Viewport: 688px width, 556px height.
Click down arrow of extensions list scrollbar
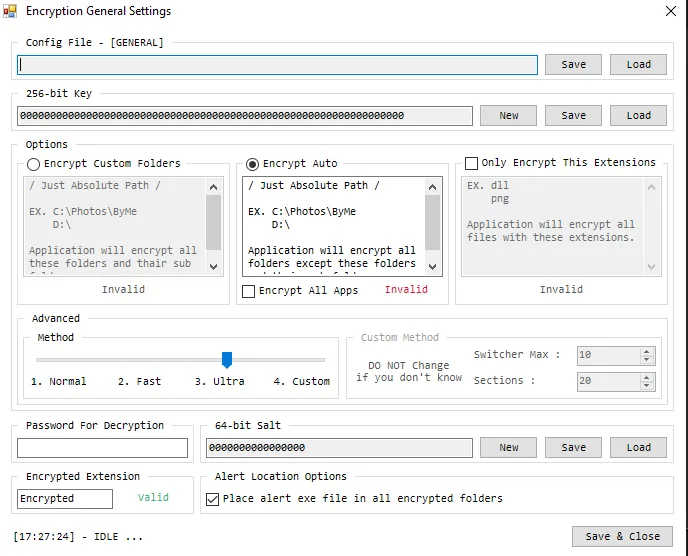pos(651,266)
